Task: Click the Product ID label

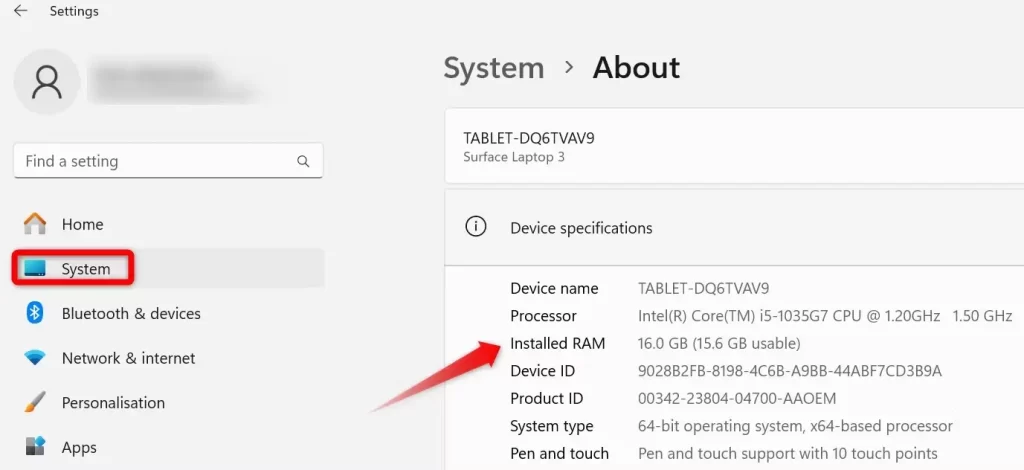Action: [547, 398]
